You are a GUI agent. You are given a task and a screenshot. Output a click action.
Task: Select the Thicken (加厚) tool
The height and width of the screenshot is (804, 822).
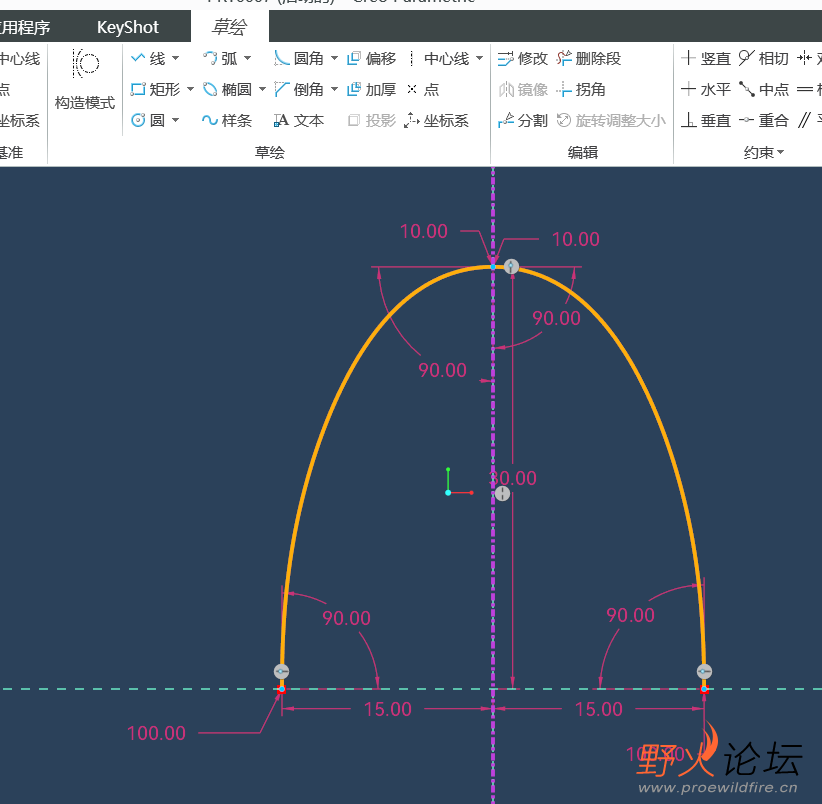(372, 90)
